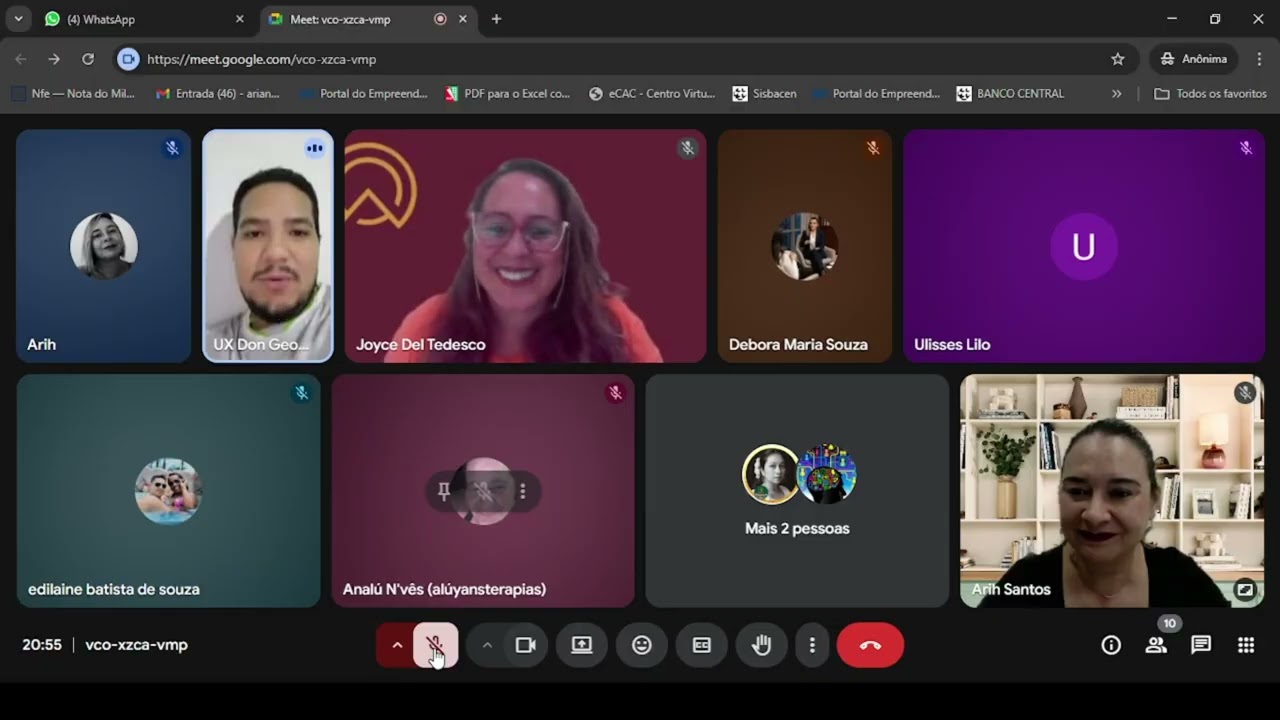Click the address bar URL
This screenshot has width=1280, height=720.
click(x=262, y=59)
